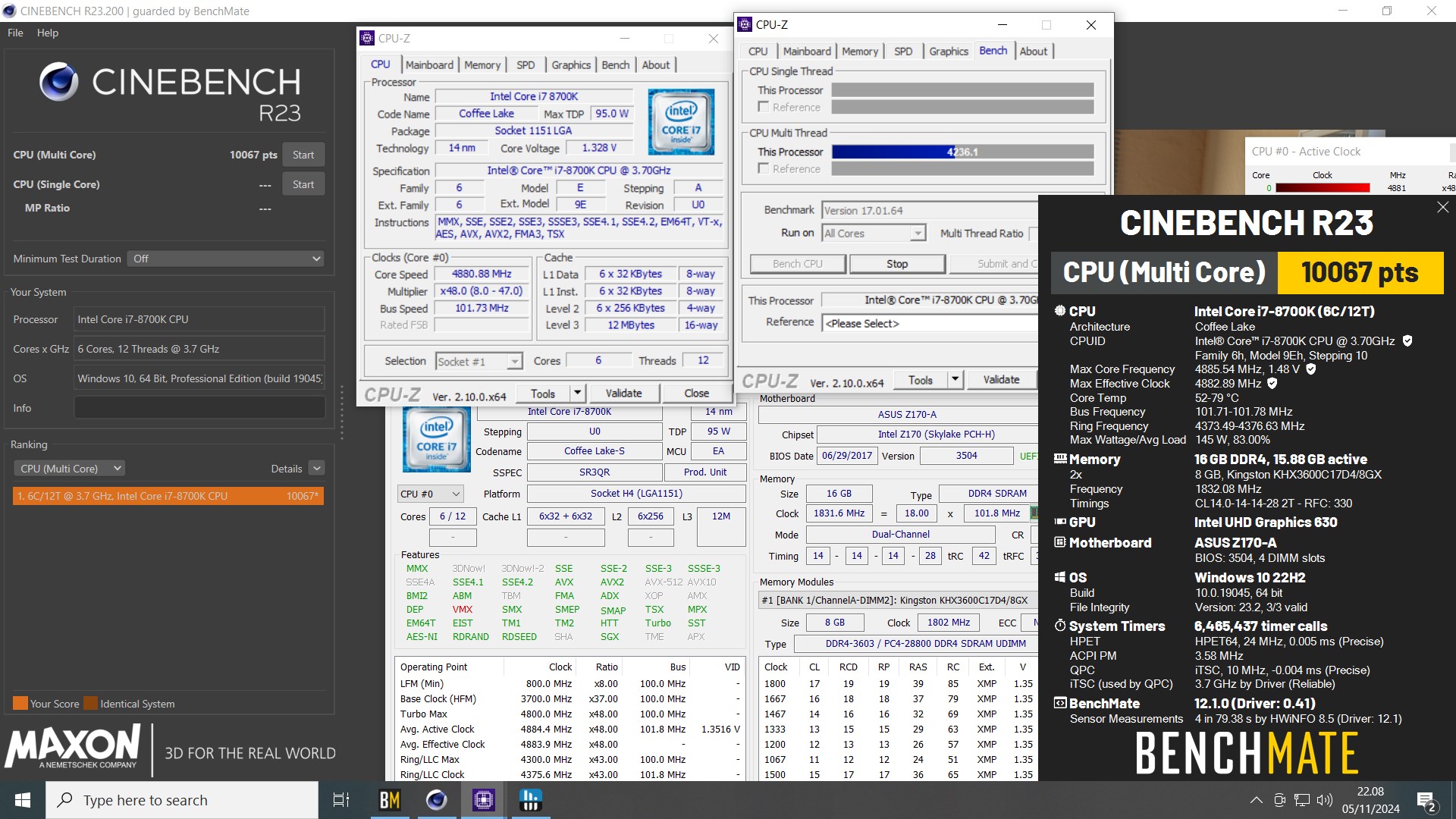1456x819 pixels.
Task: Click Memory section icon in BenchMate
Action: [1060, 459]
